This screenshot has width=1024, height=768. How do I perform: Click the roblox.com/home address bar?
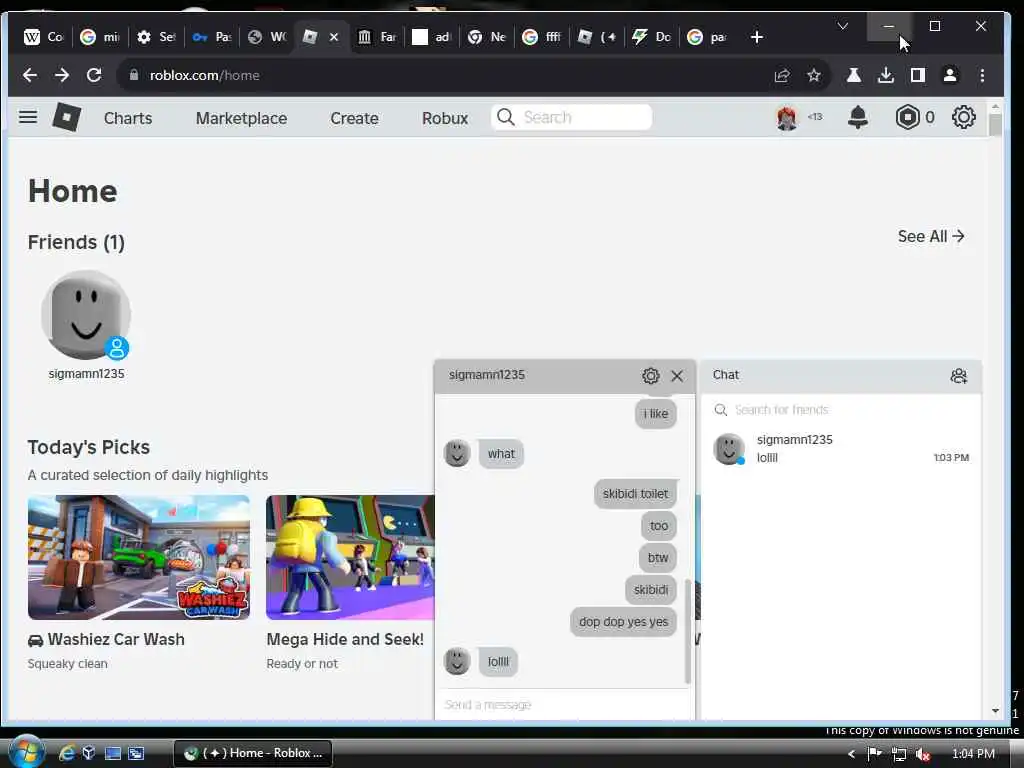[444, 75]
